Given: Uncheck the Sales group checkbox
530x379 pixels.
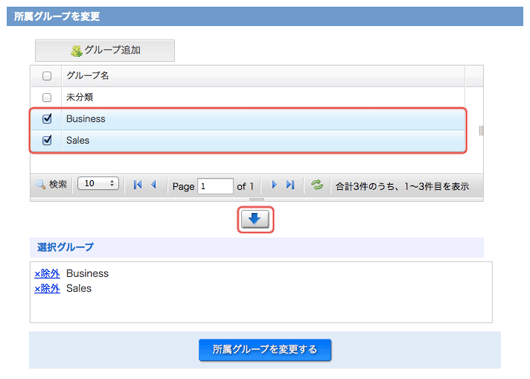Looking at the screenshot, I should coord(47,140).
